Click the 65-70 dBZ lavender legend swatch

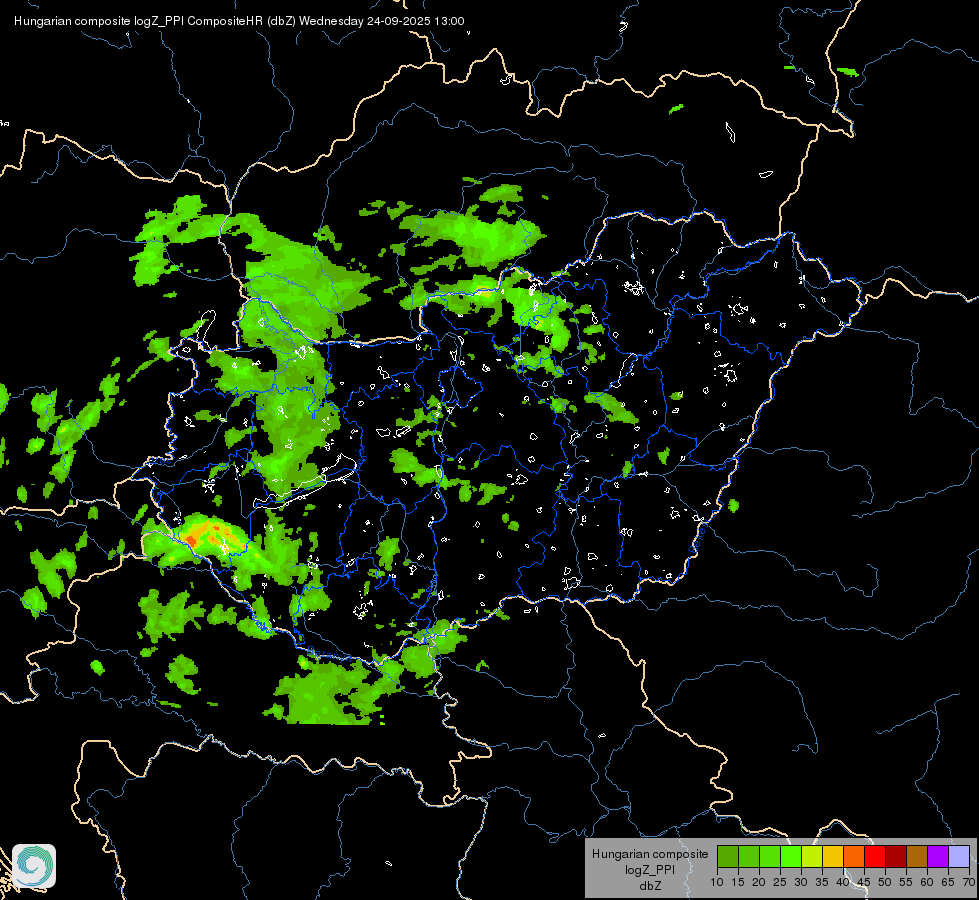tap(959, 857)
